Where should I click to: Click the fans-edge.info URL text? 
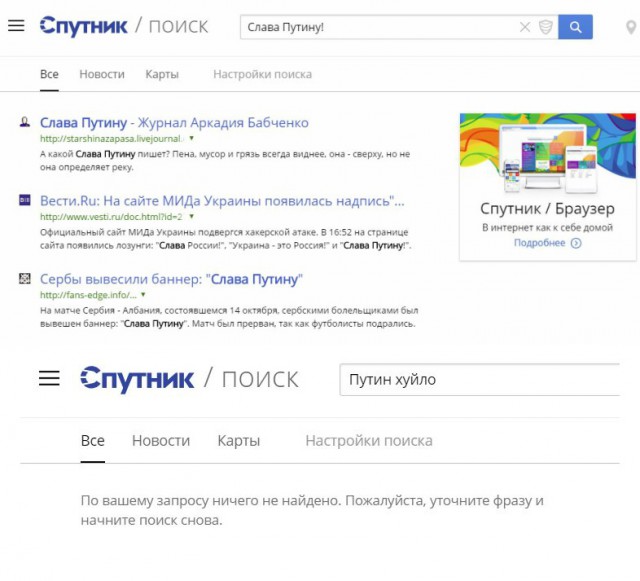pos(88,295)
